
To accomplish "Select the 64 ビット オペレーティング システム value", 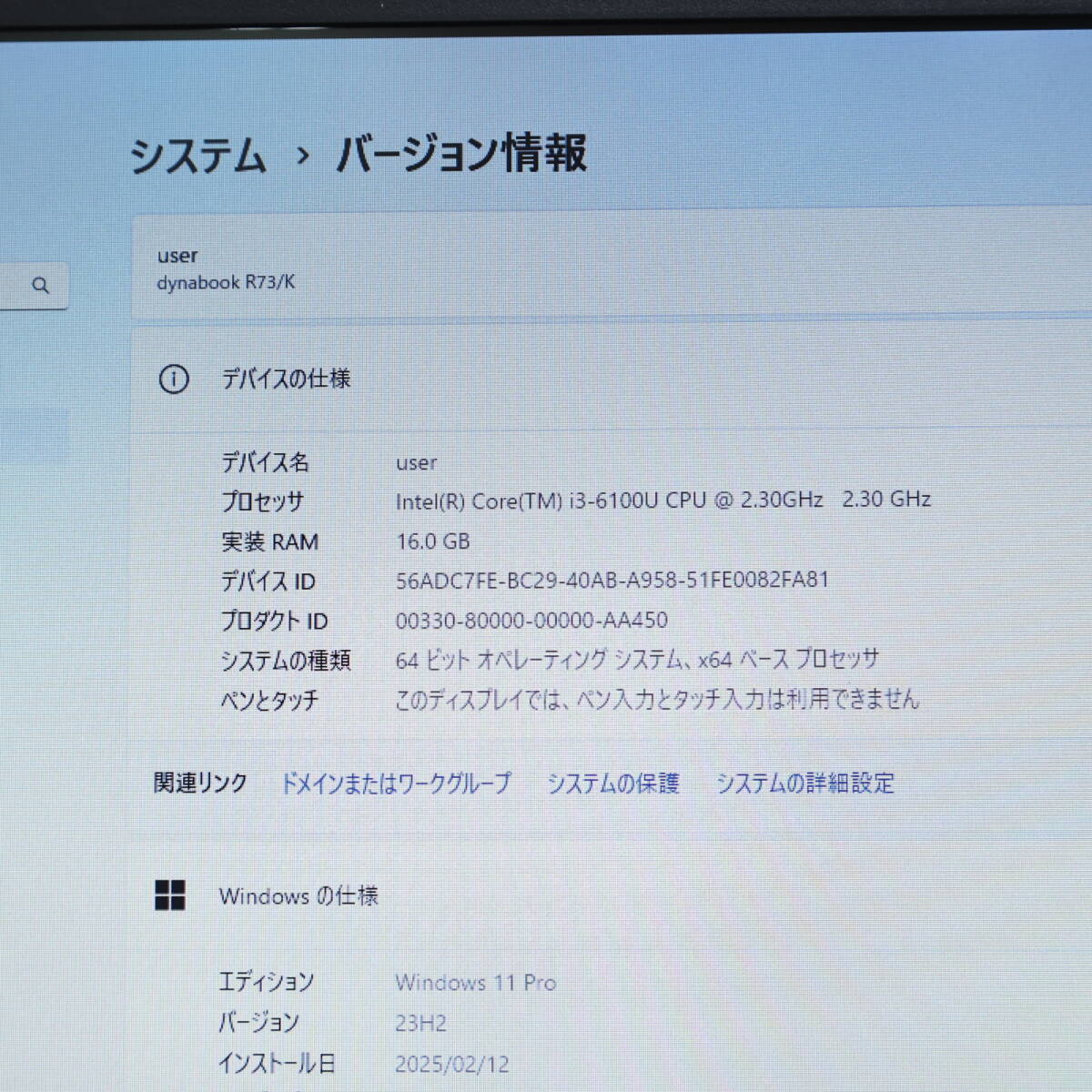I will 637,660.
